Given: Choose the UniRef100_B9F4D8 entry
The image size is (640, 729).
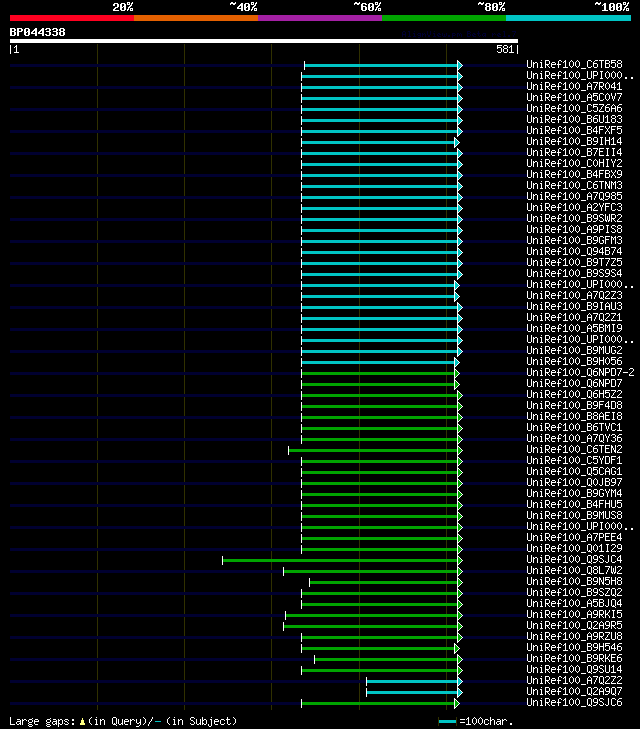Looking at the screenshot, I should [574, 405].
